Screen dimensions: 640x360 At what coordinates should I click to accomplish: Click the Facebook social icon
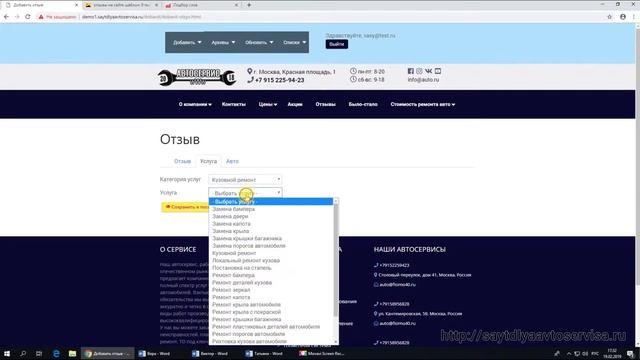411,71
